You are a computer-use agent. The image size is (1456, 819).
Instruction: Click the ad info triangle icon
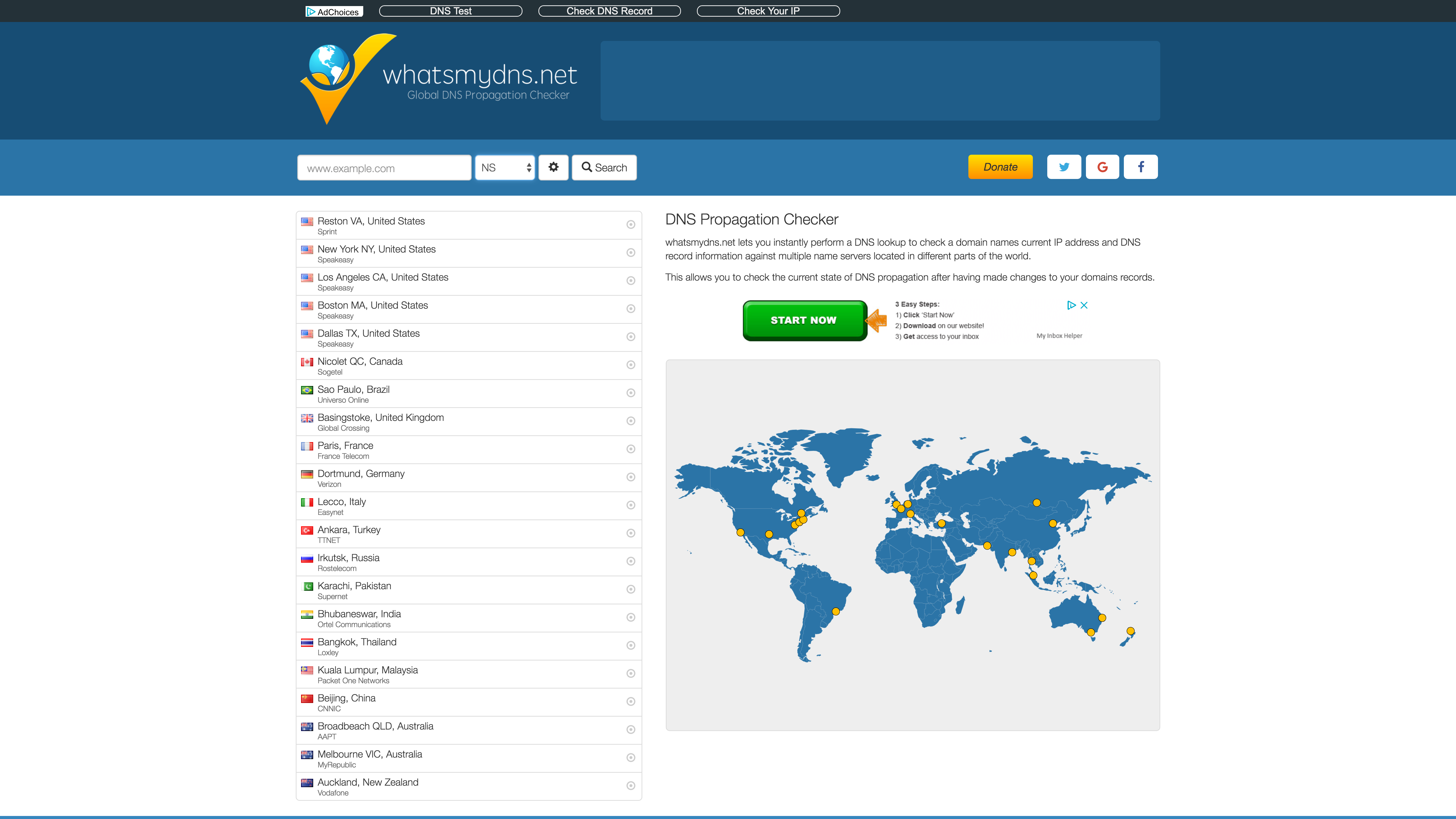(1071, 305)
